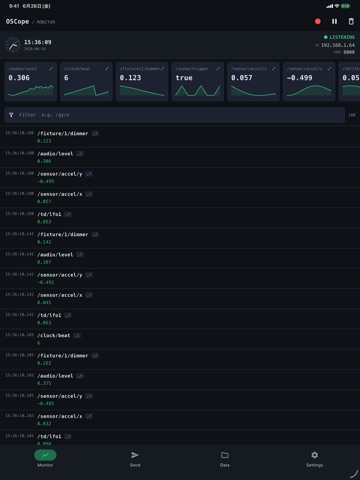Open the /clock/beat sawtooth sparkline
360x480 pixels.
point(86,91)
